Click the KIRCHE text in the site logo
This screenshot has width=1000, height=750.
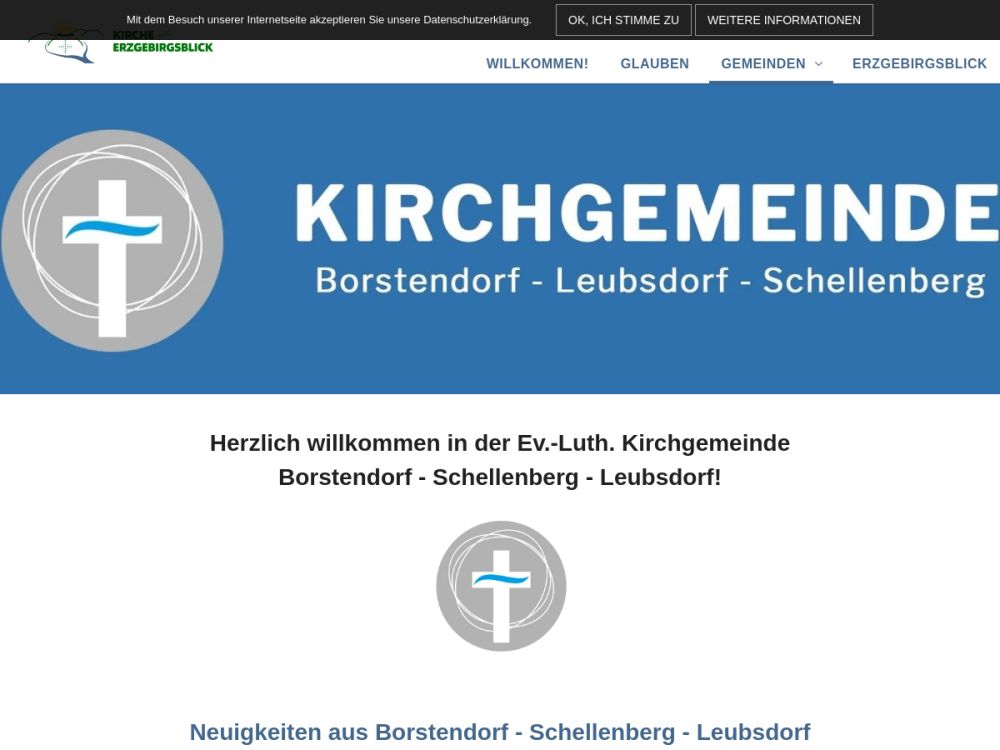[x=133, y=35]
